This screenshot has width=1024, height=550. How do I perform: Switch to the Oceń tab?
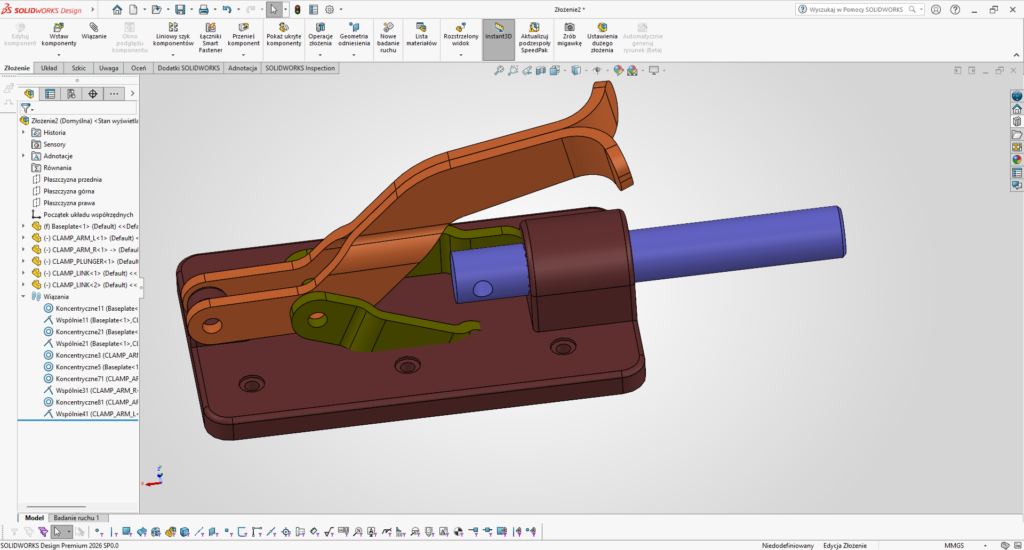[x=138, y=68]
